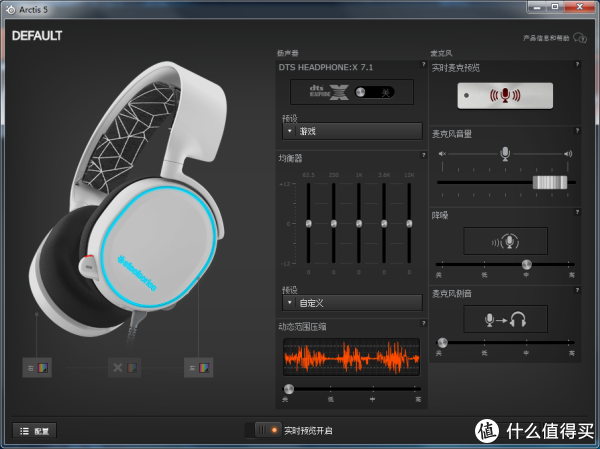The height and width of the screenshot is (449, 600).
Task: Click the mic sidetone slider knob
Action: [442, 342]
